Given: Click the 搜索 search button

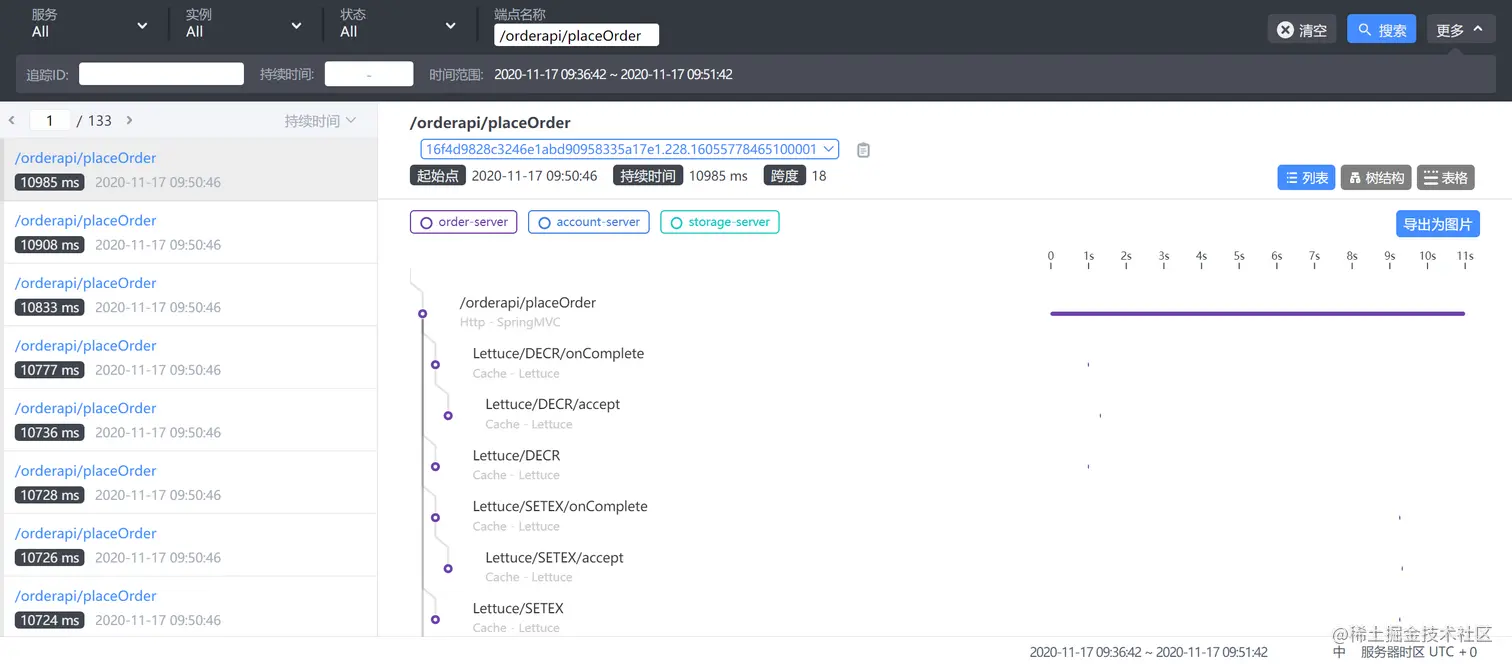Looking at the screenshot, I should click(1381, 30).
